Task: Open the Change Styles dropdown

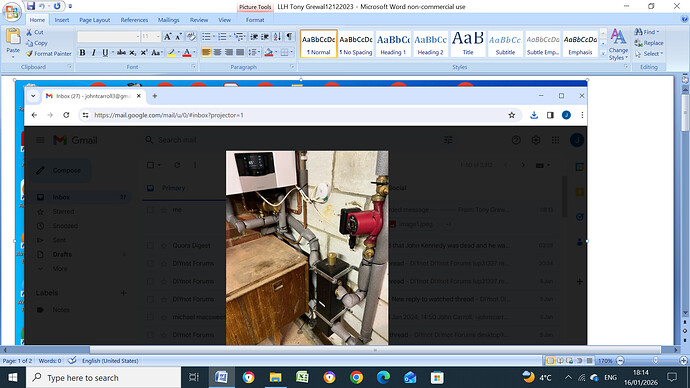Action: [x=618, y=44]
